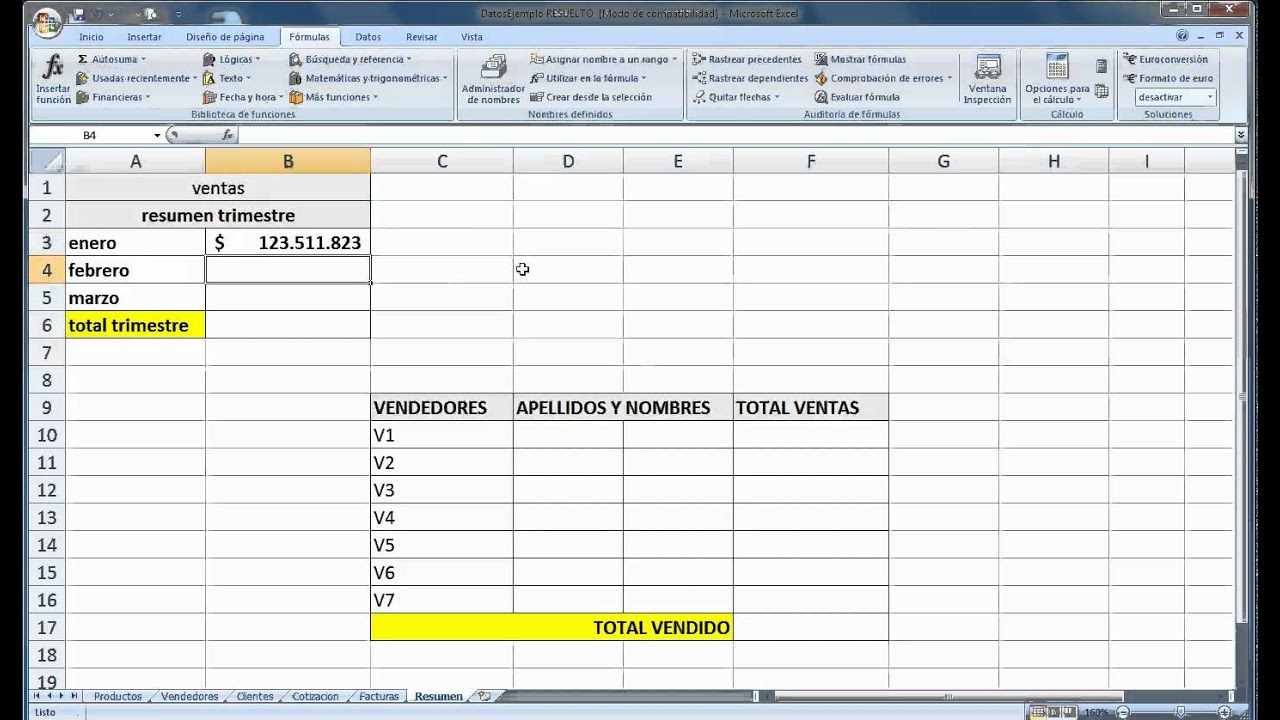Expand the formula bar with chevron
This screenshot has width=1280, height=720.
pos(1241,134)
